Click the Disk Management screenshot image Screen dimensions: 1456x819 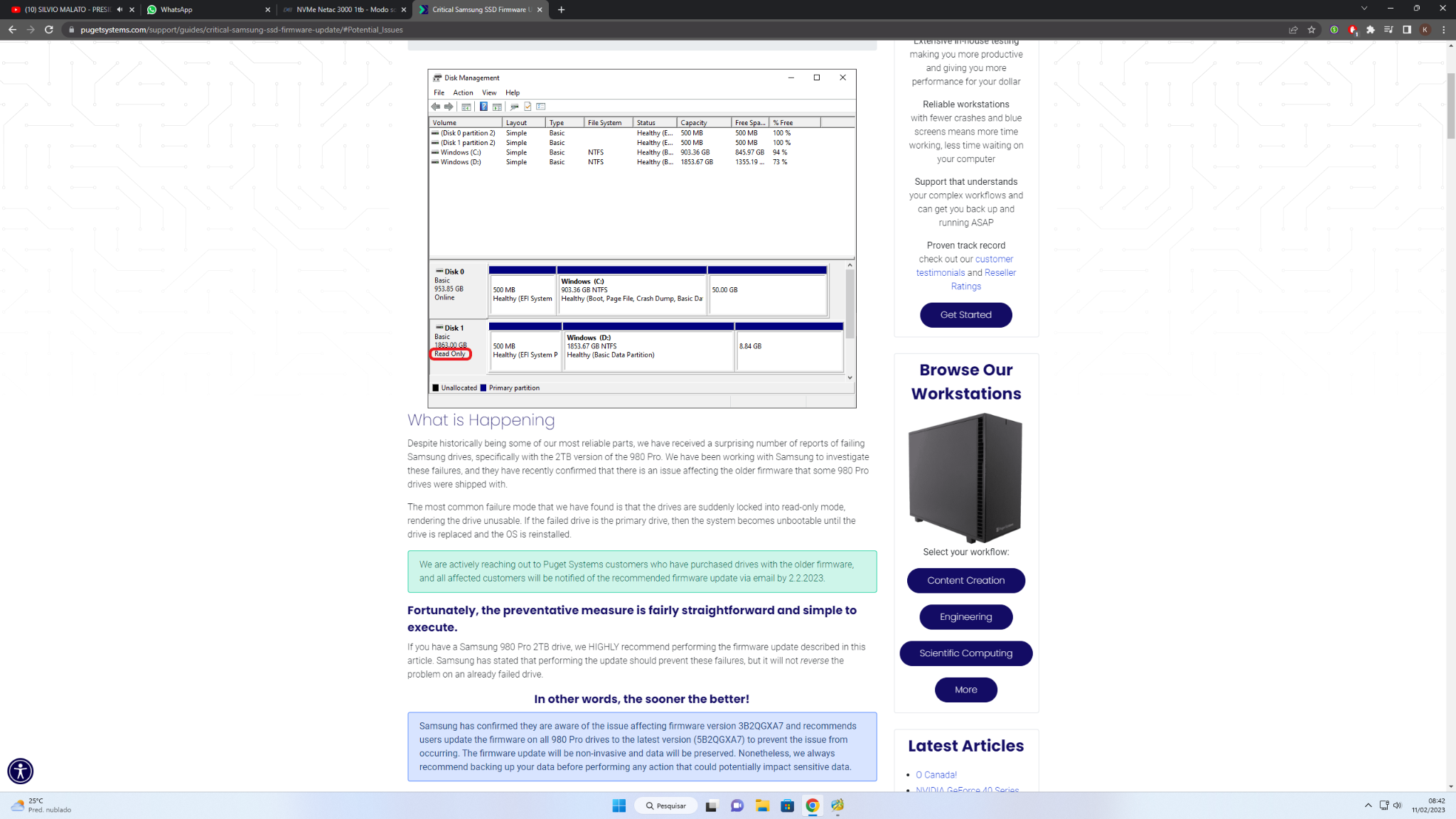[641, 238]
